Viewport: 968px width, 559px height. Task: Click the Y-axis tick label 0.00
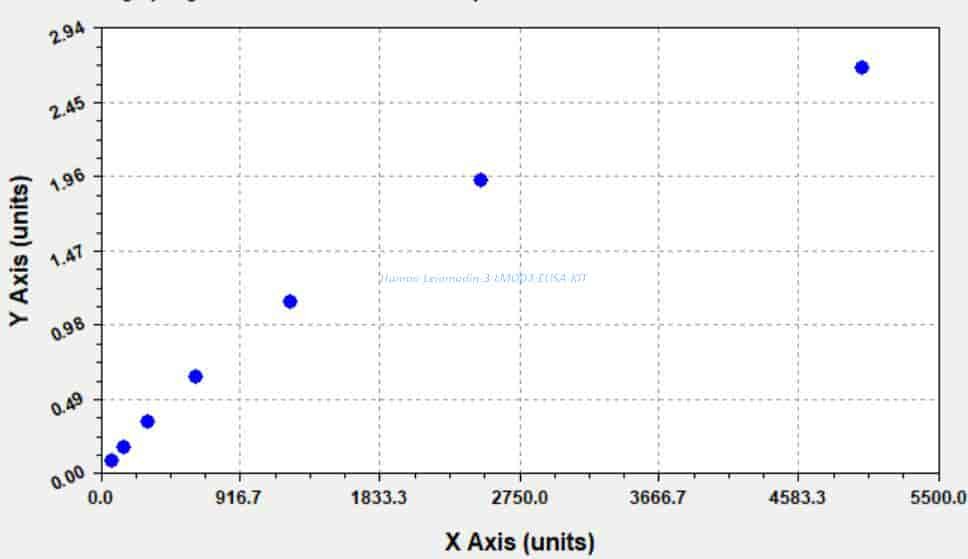tap(68, 477)
